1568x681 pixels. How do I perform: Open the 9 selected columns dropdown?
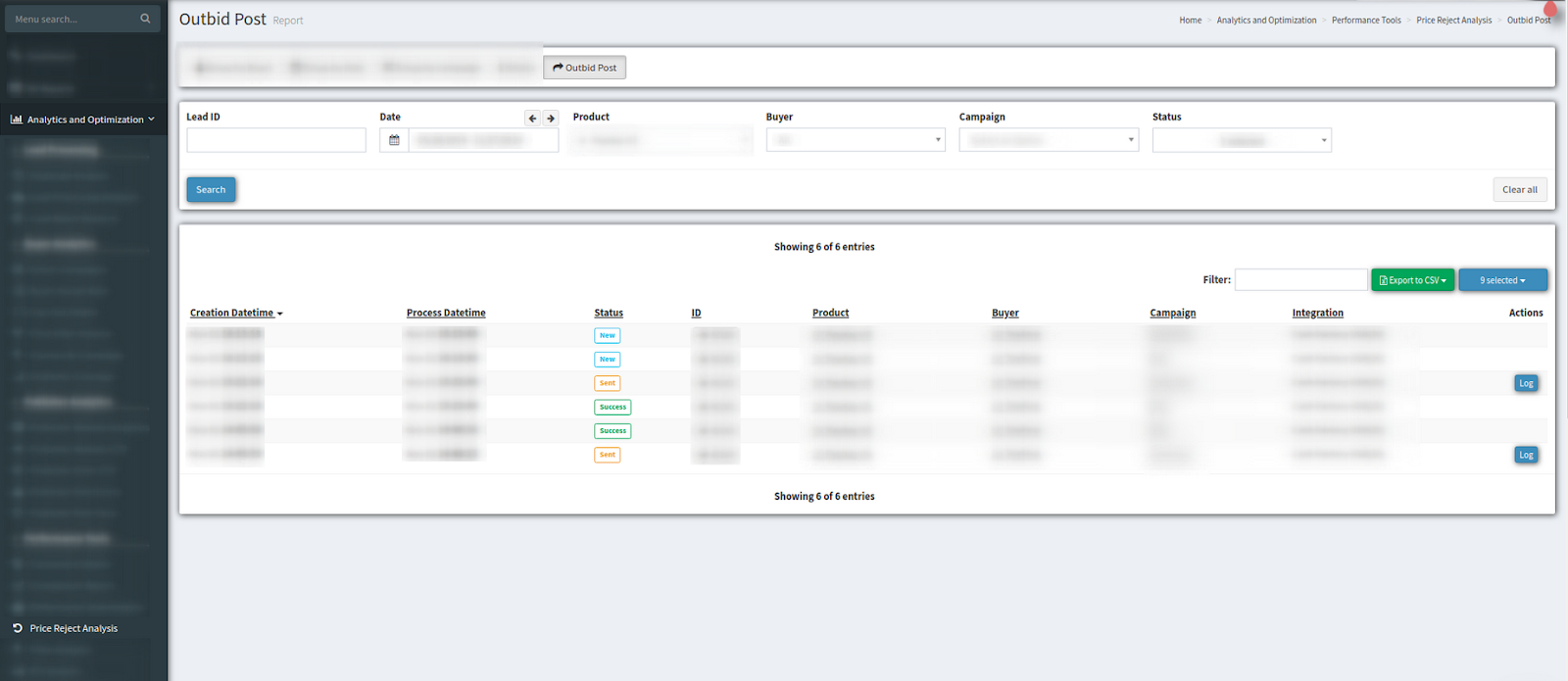point(1502,280)
